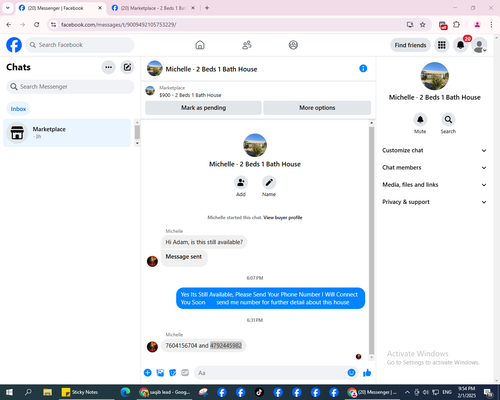500x400 pixels.
Task: Reload the page
Action: (37, 24)
